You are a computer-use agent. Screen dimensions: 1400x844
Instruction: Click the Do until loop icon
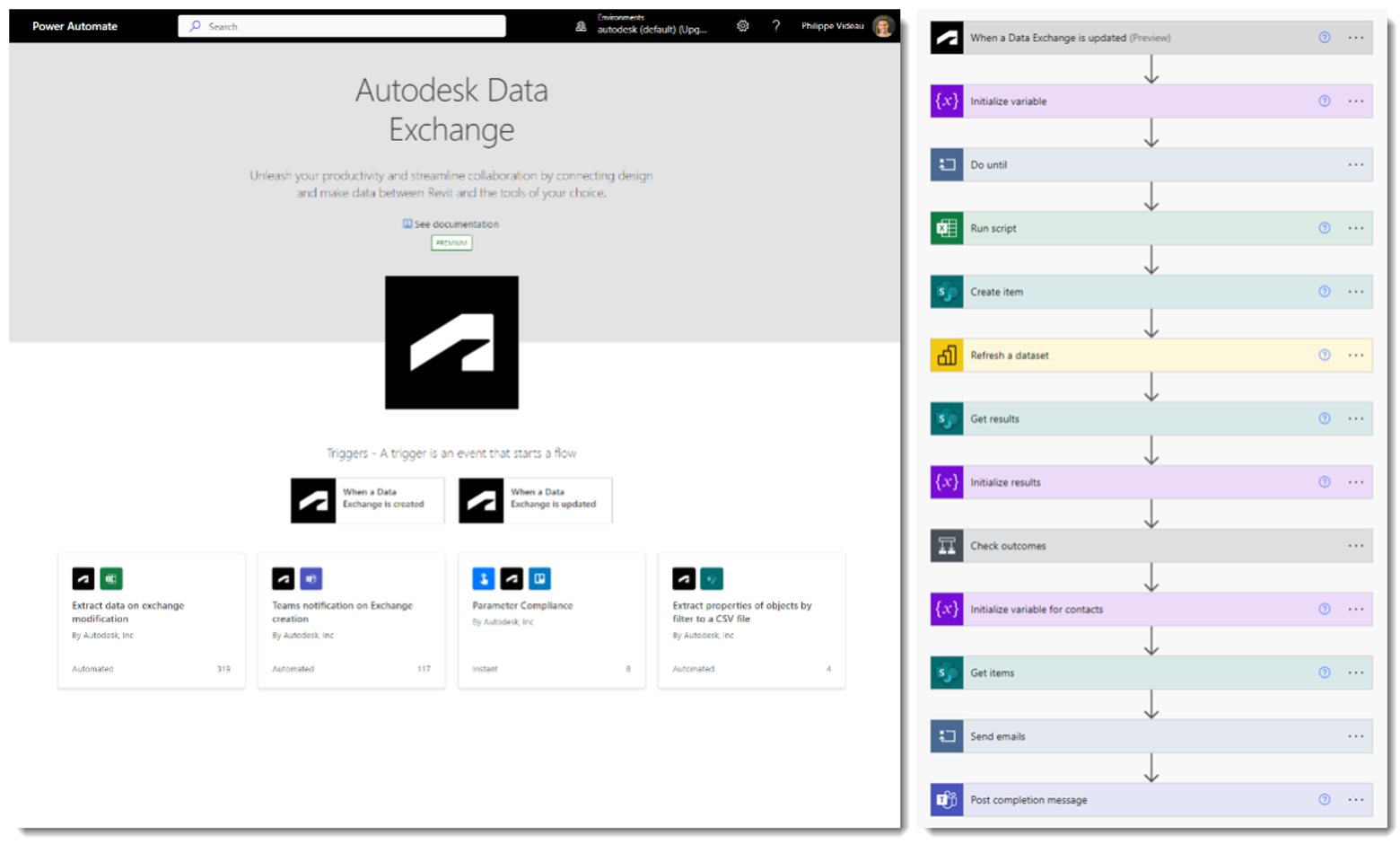947,165
